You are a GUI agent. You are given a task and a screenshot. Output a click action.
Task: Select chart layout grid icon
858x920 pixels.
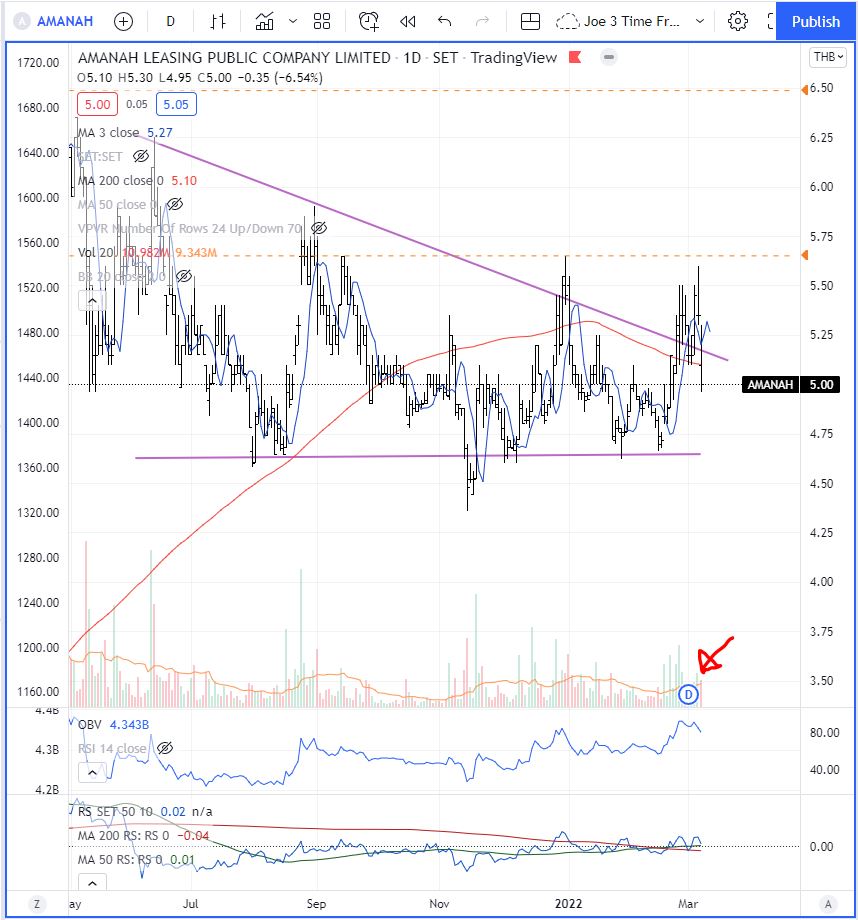point(530,22)
